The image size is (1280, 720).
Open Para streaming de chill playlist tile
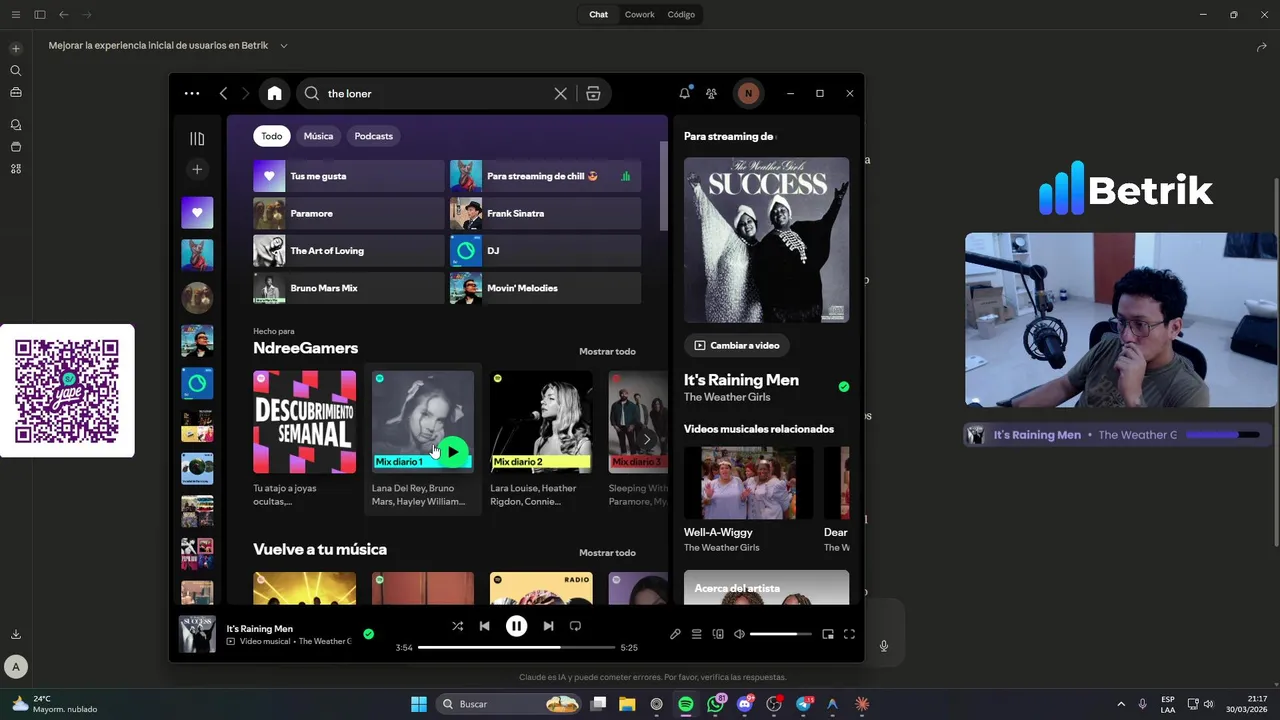point(545,176)
